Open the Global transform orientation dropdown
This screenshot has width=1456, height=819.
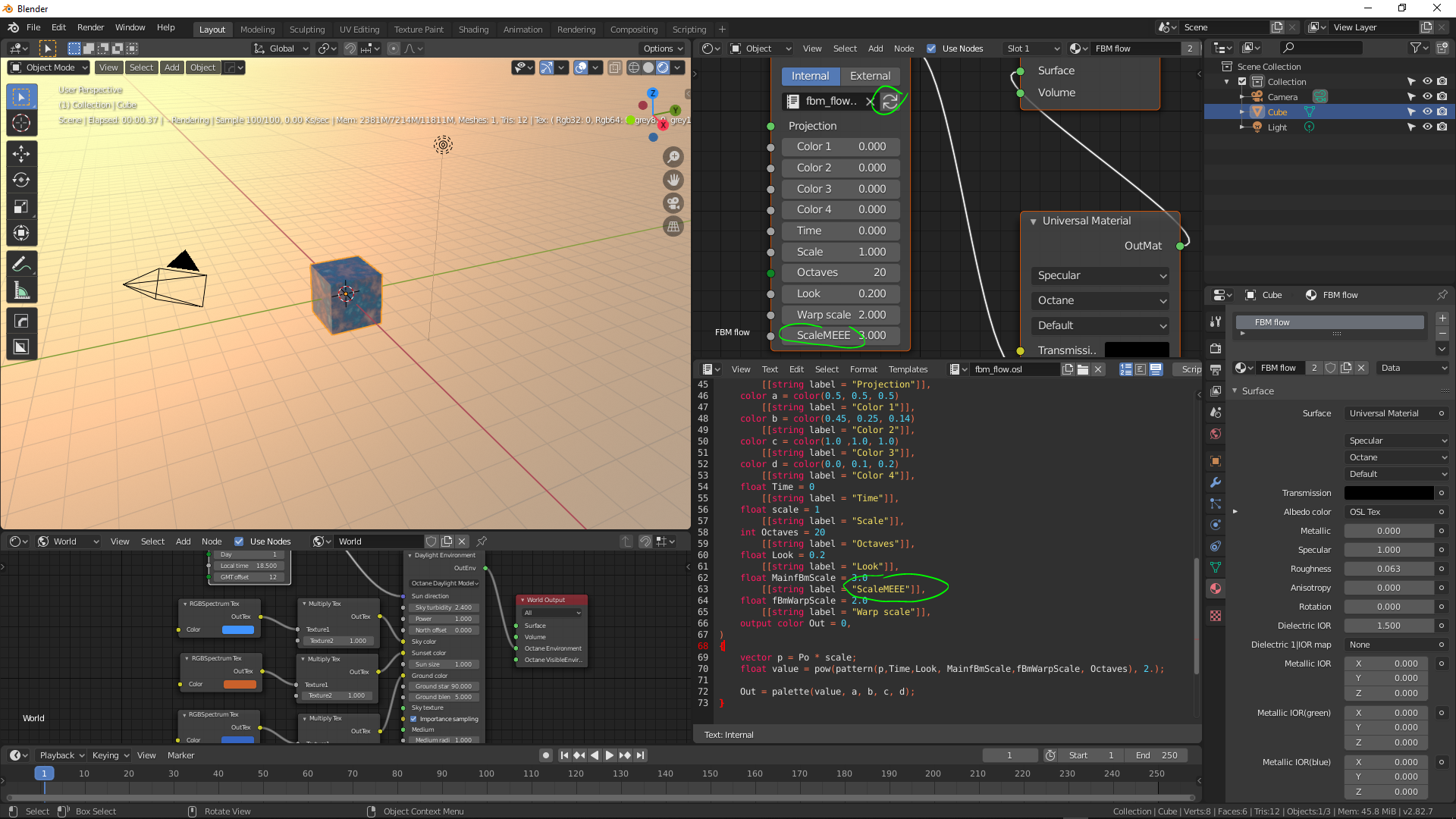(x=281, y=49)
